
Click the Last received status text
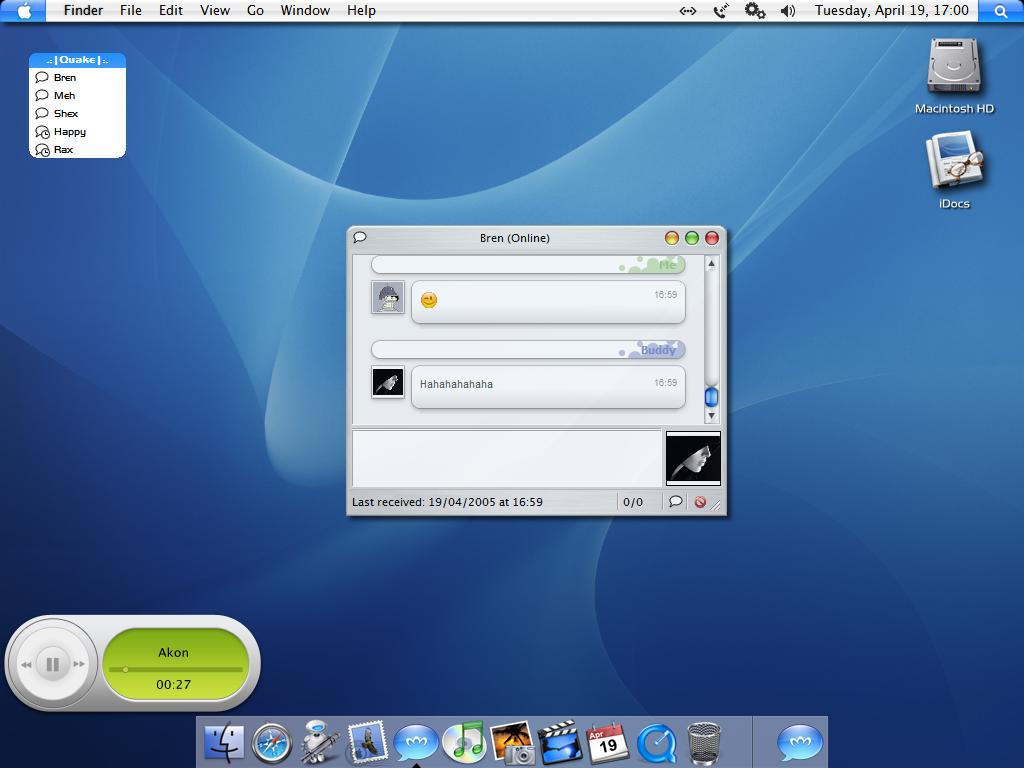click(x=447, y=502)
